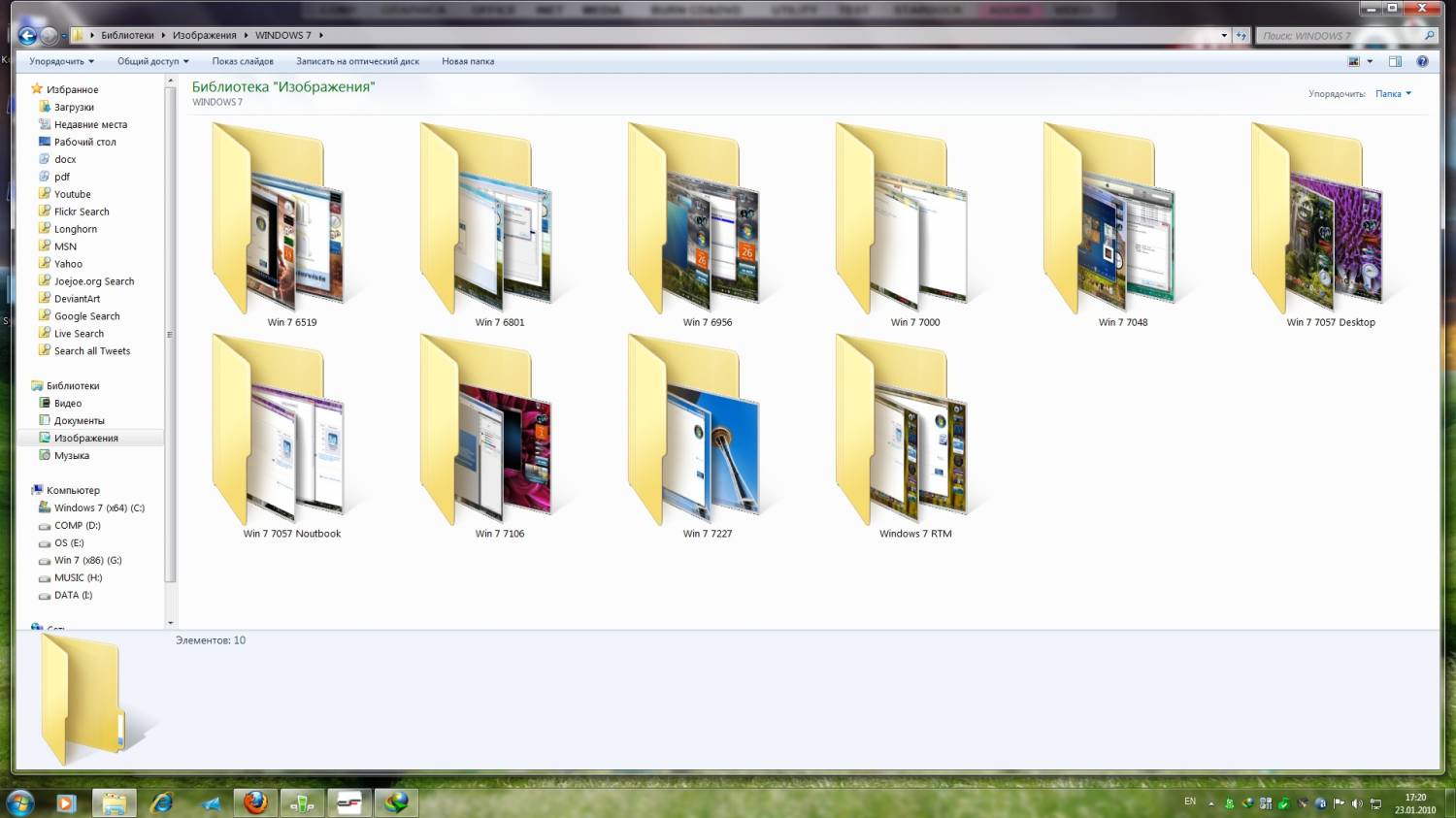1456x818 pixels.
Task: Expand the arrow after WINDOWS 7 breadcrumb
Action: pyautogui.click(x=320, y=35)
